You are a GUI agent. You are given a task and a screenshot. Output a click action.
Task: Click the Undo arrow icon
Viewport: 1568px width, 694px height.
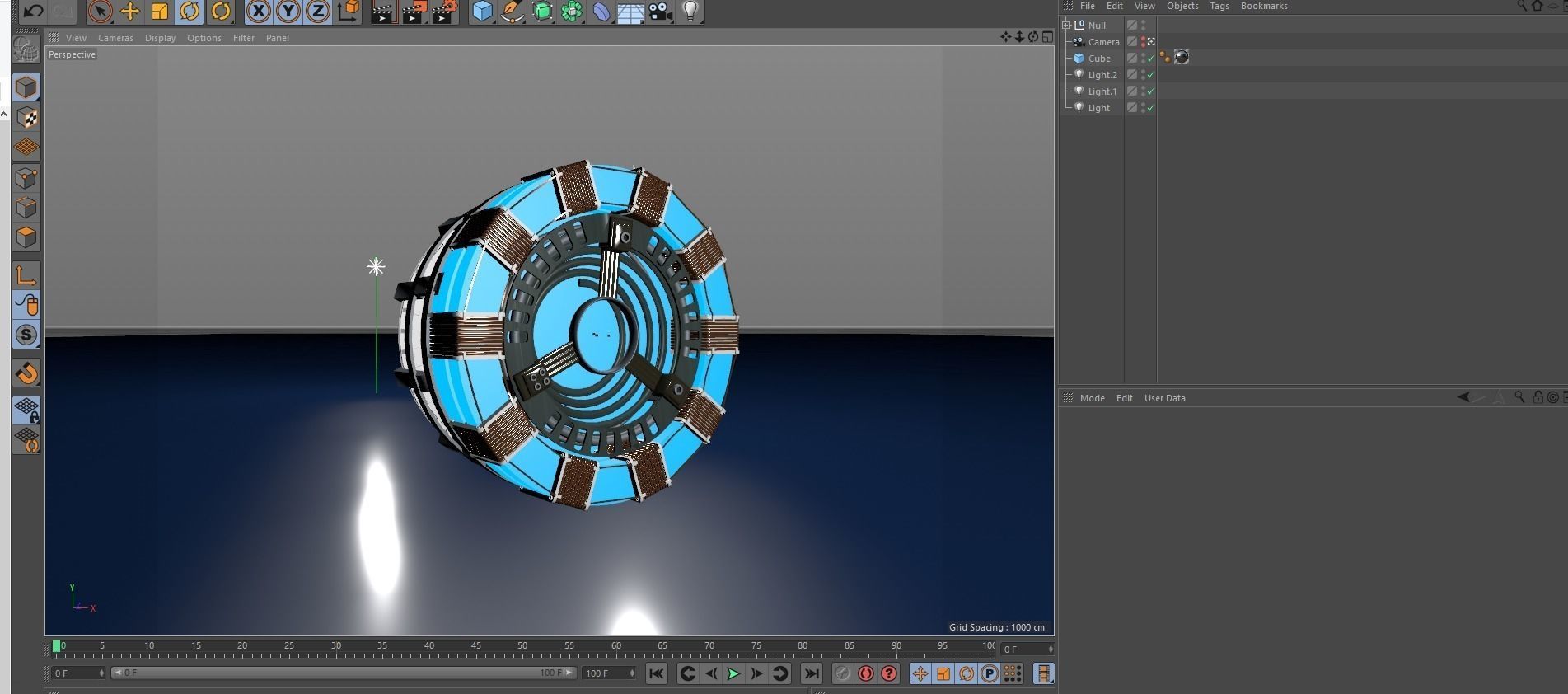[33, 11]
